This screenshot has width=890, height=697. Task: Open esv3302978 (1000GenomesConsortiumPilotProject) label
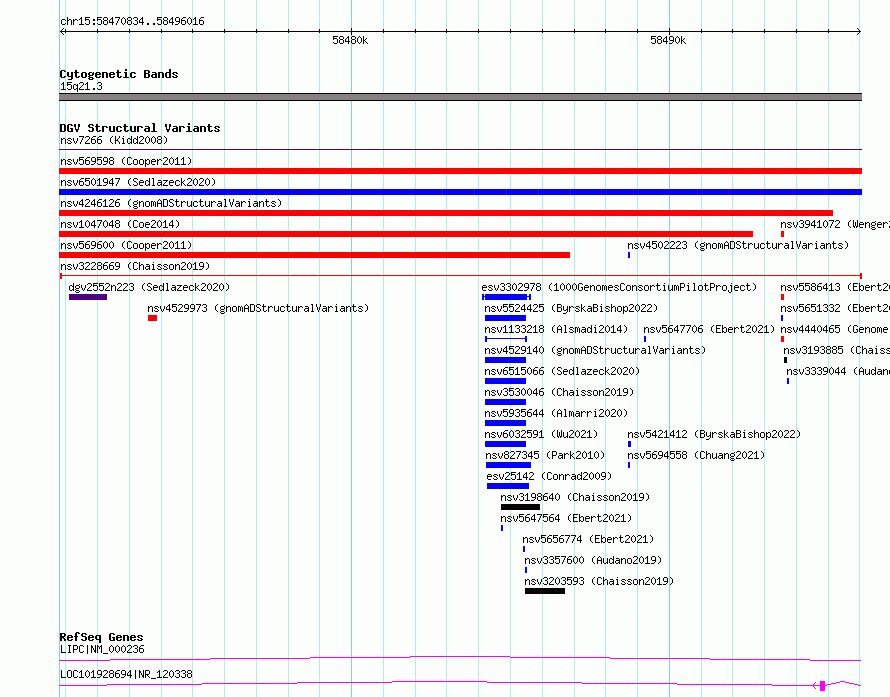coord(619,287)
